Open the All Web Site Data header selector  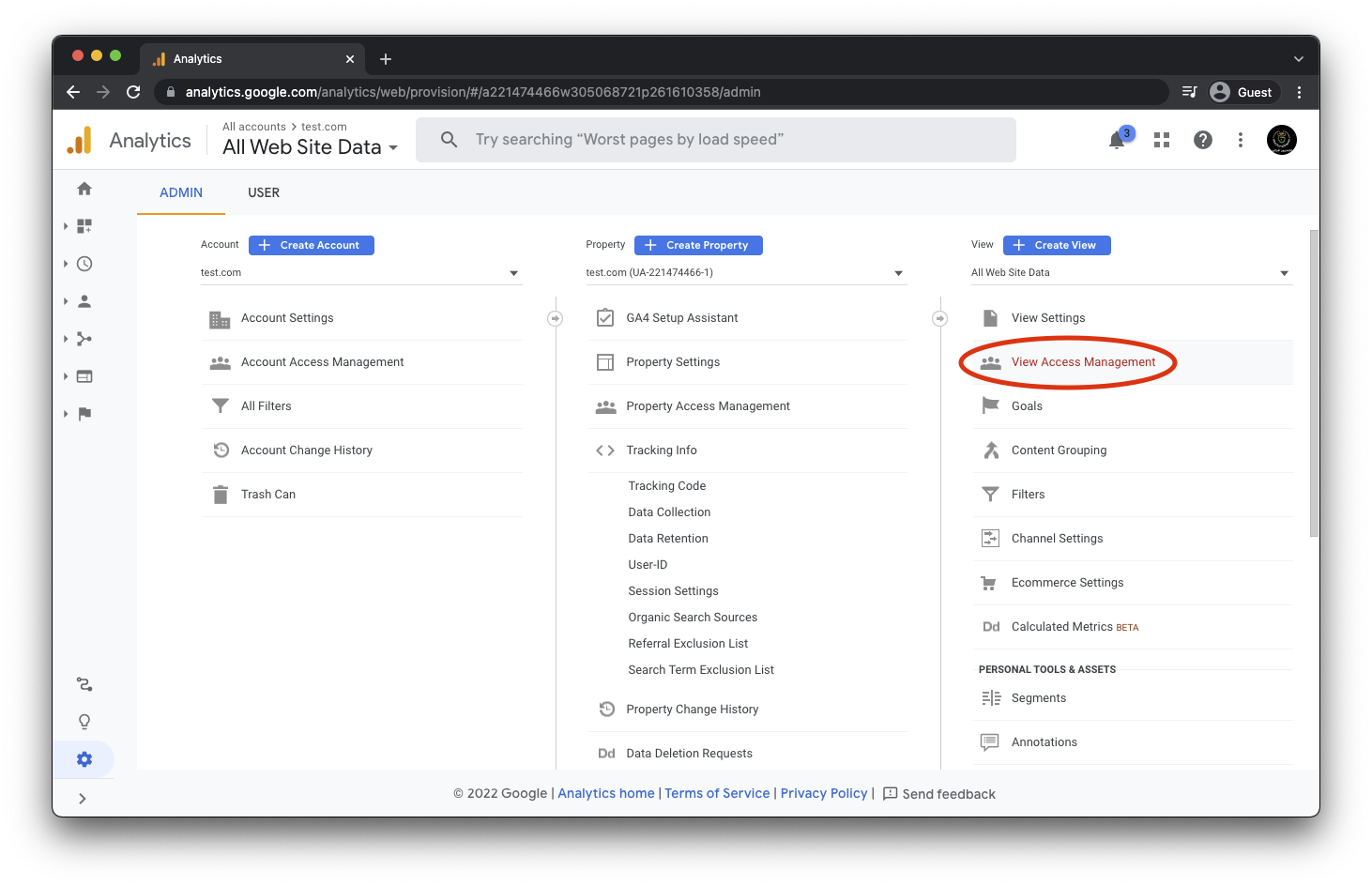310,147
